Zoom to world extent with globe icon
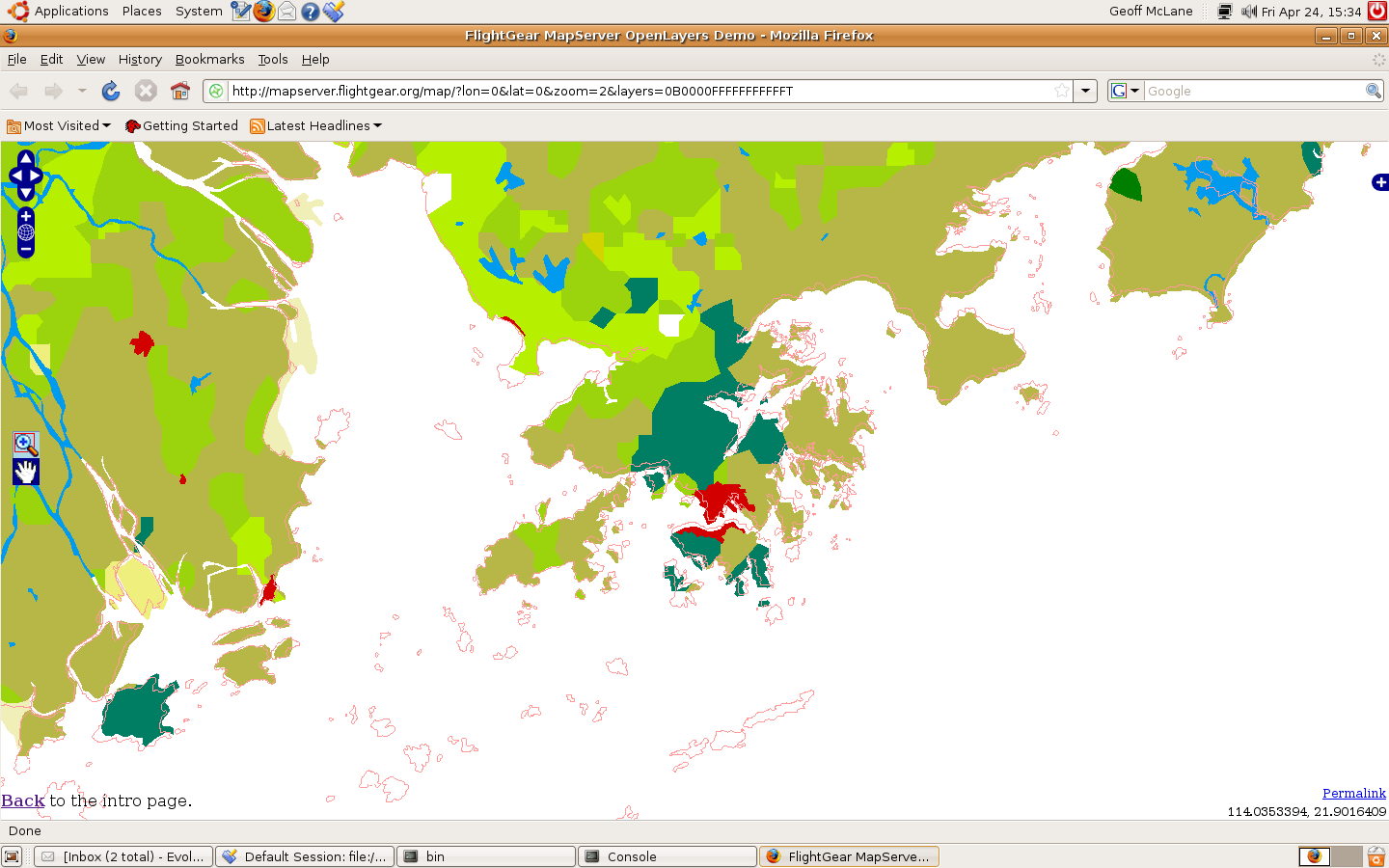Screen dimensions: 1389x868 coord(26,232)
